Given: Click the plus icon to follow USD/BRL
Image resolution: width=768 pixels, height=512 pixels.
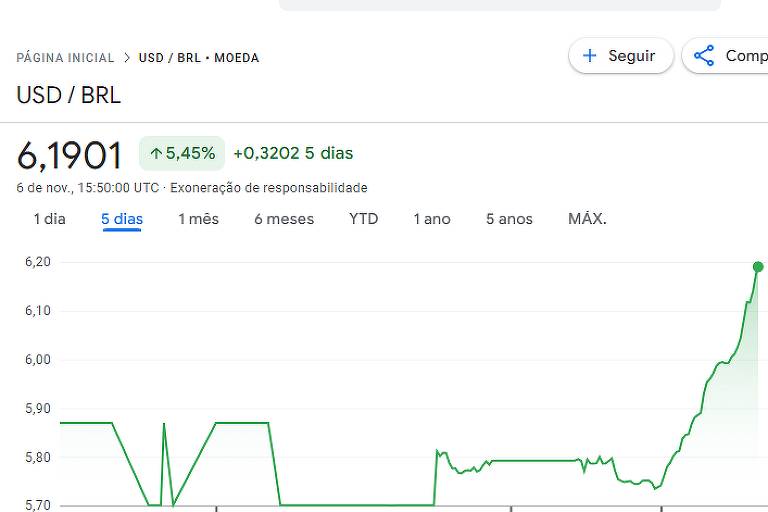Looking at the screenshot, I should (590, 56).
